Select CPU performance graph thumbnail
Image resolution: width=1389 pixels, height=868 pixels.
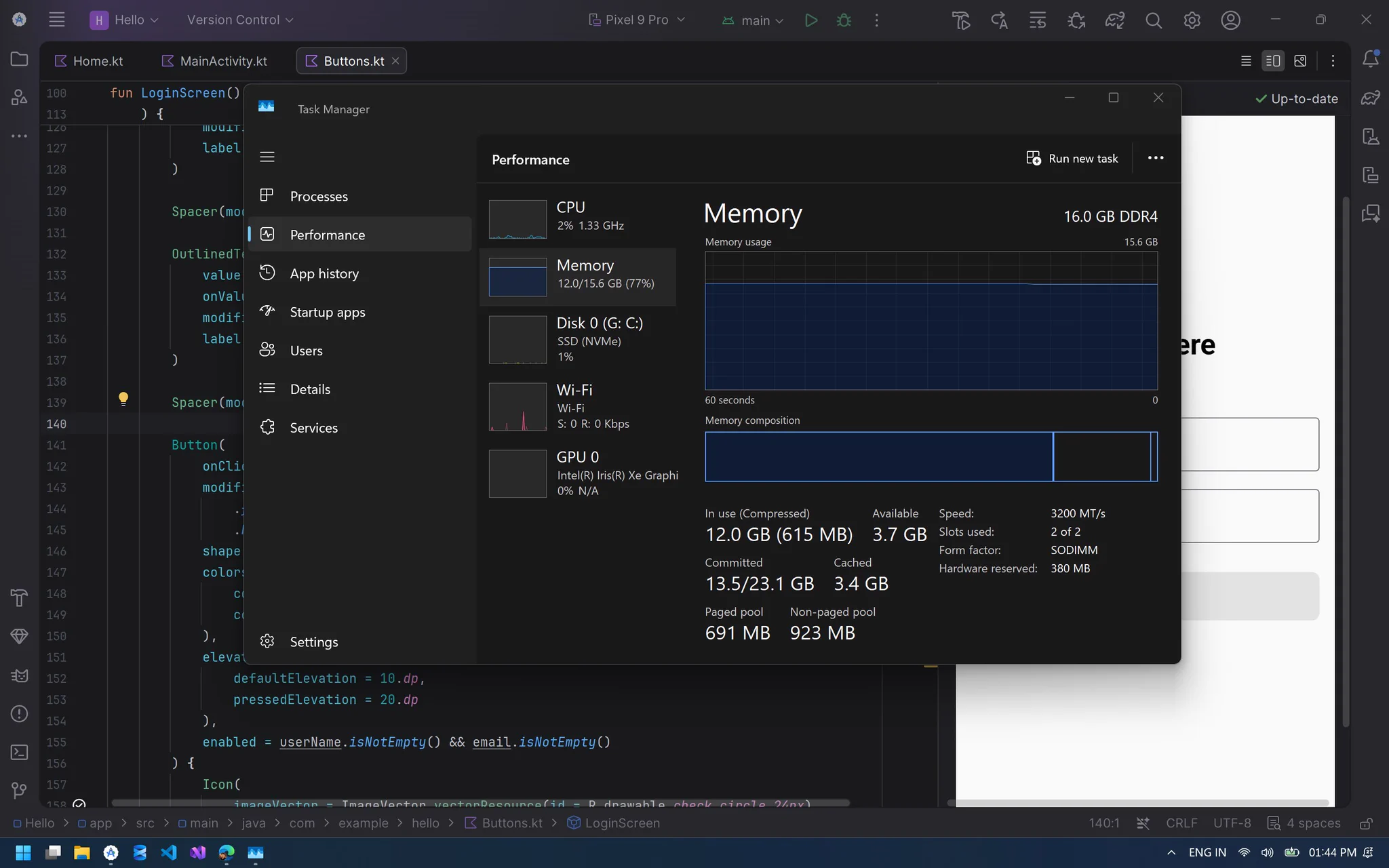[x=517, y=219]
